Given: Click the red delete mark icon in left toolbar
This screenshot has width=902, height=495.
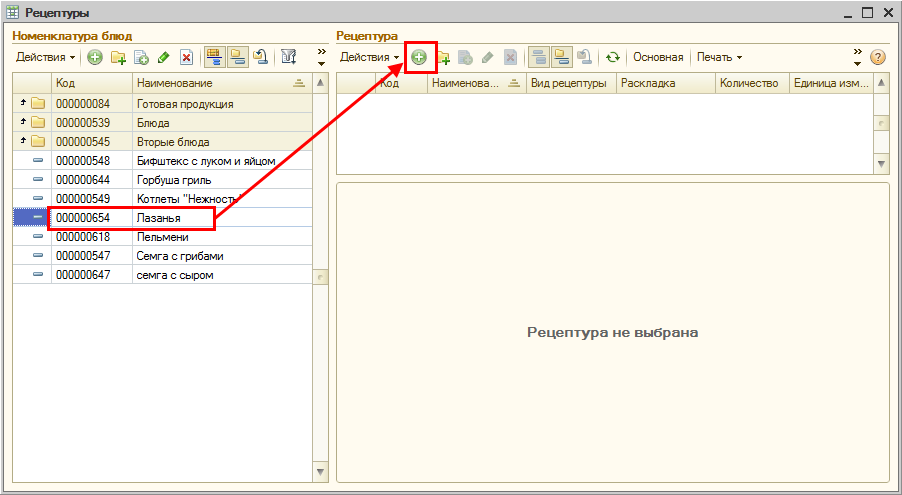Looking at the screenshot, I should [x=186, y=57].
